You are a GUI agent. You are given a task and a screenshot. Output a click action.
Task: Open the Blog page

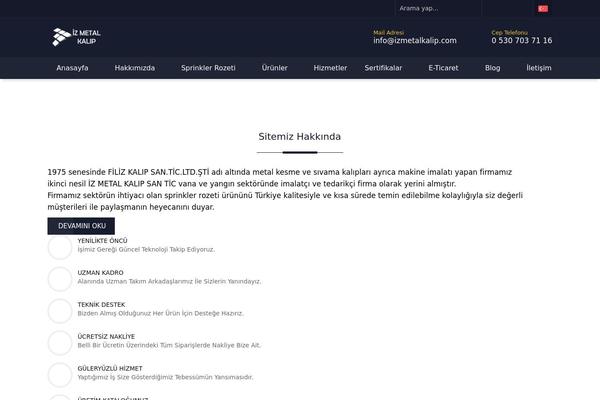[x=492, y=68]
